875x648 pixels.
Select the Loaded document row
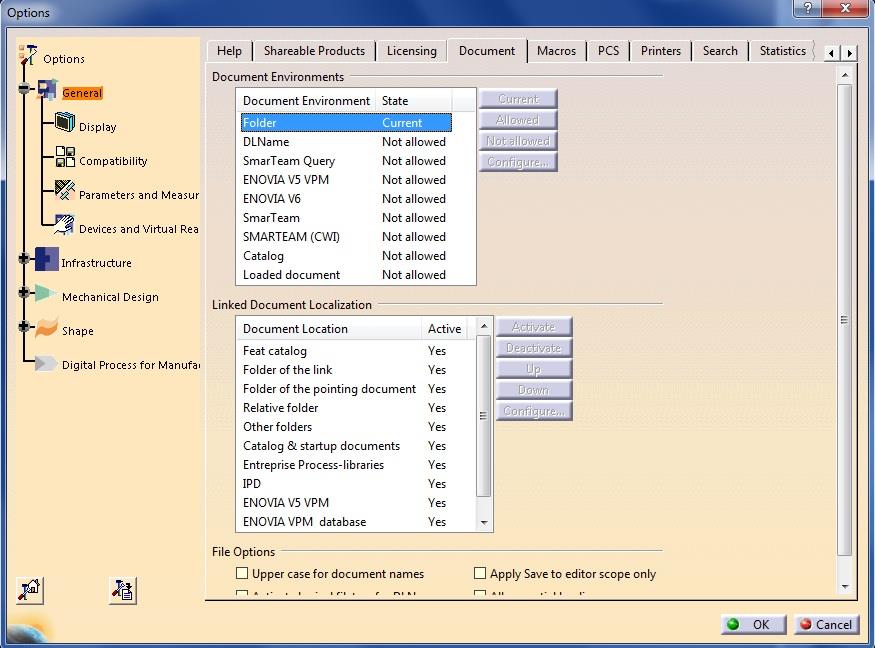click(x=346, y=275)
